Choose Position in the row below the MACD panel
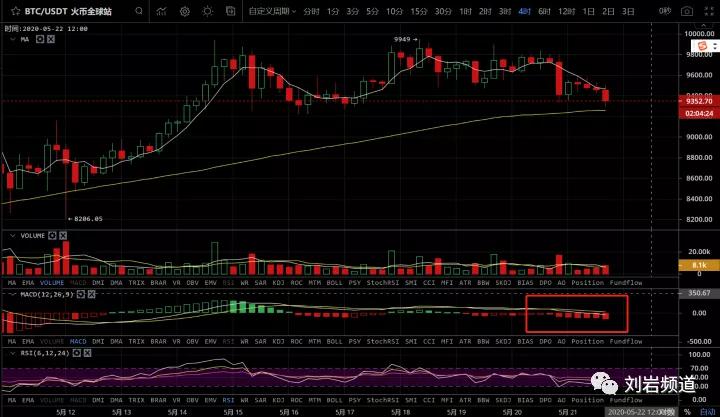720x417 pixels. (588, 342)
